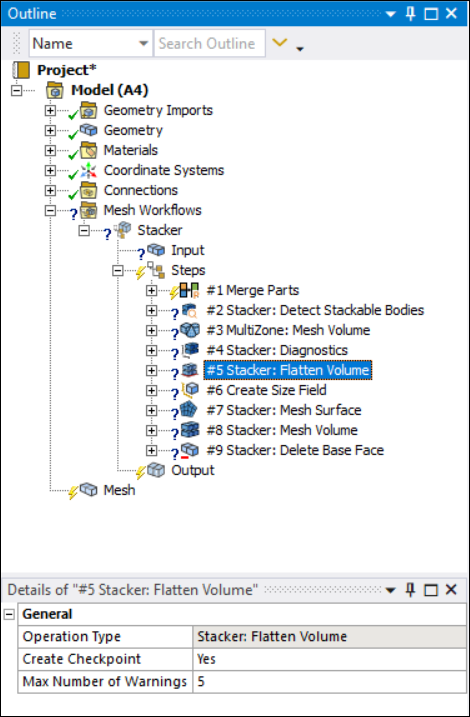This screenshot has height=717, width=470.
Task: Click the MultiZone Mesh Volume icon
Action: click(190, 330)
